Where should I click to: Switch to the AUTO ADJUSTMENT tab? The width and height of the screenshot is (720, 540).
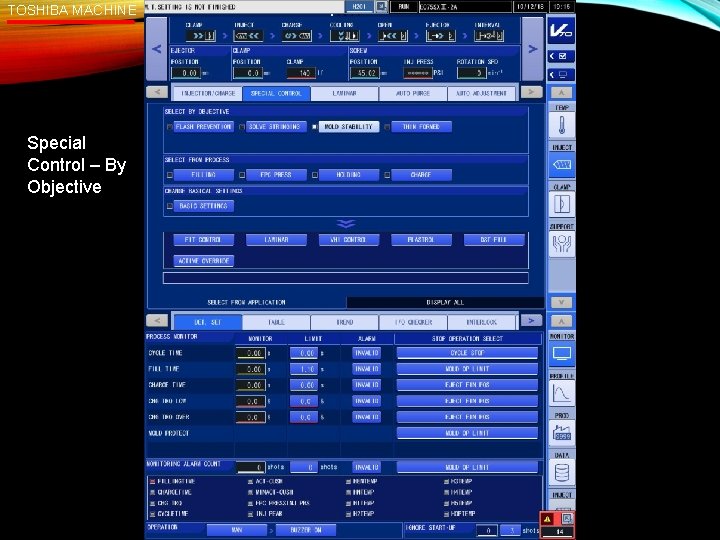coord(481,93)
